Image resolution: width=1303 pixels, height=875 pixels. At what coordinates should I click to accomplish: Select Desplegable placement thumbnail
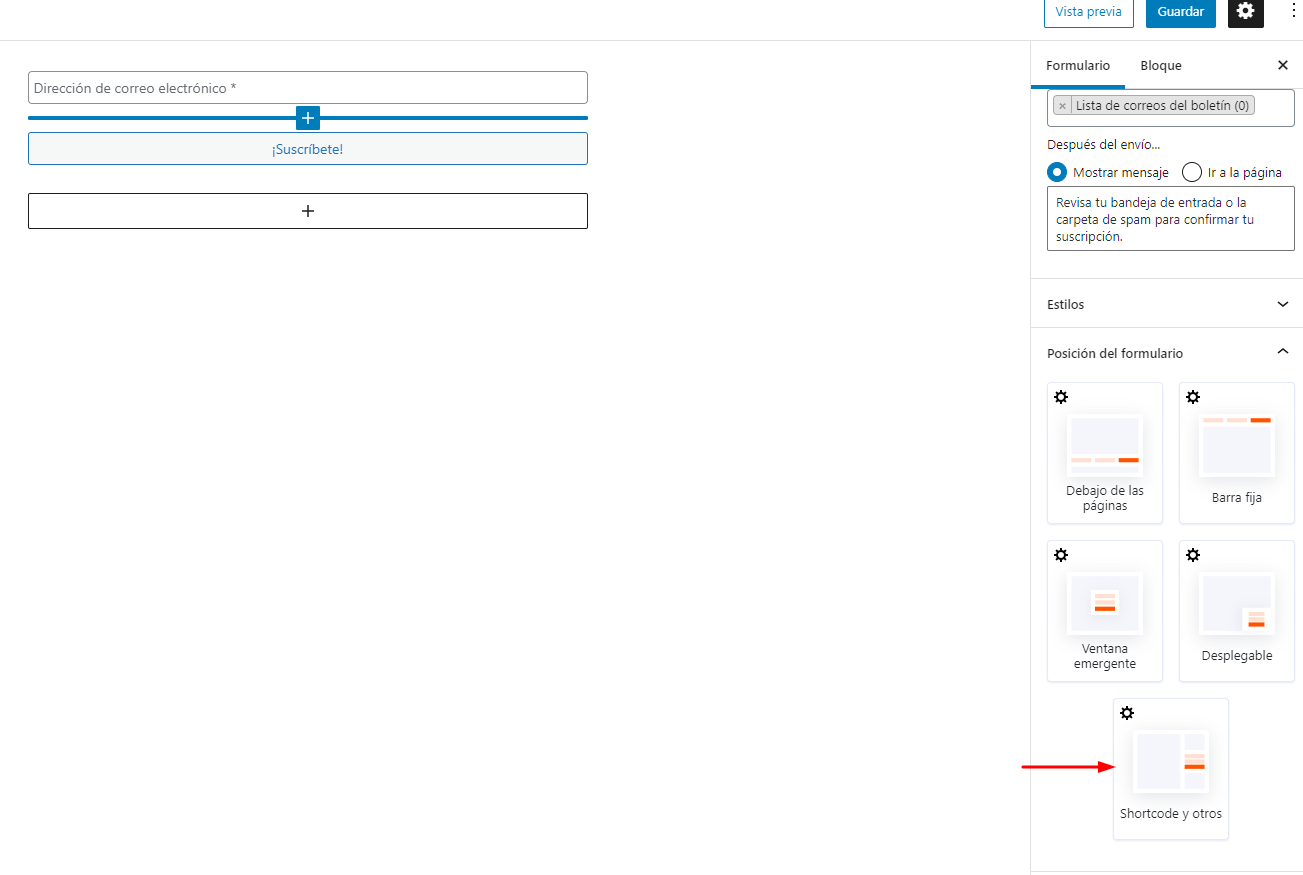click(x=1237, y=603)
